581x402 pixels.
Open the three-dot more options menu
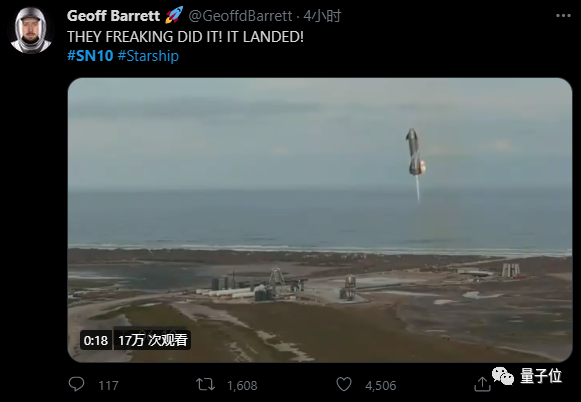(563, 16)
